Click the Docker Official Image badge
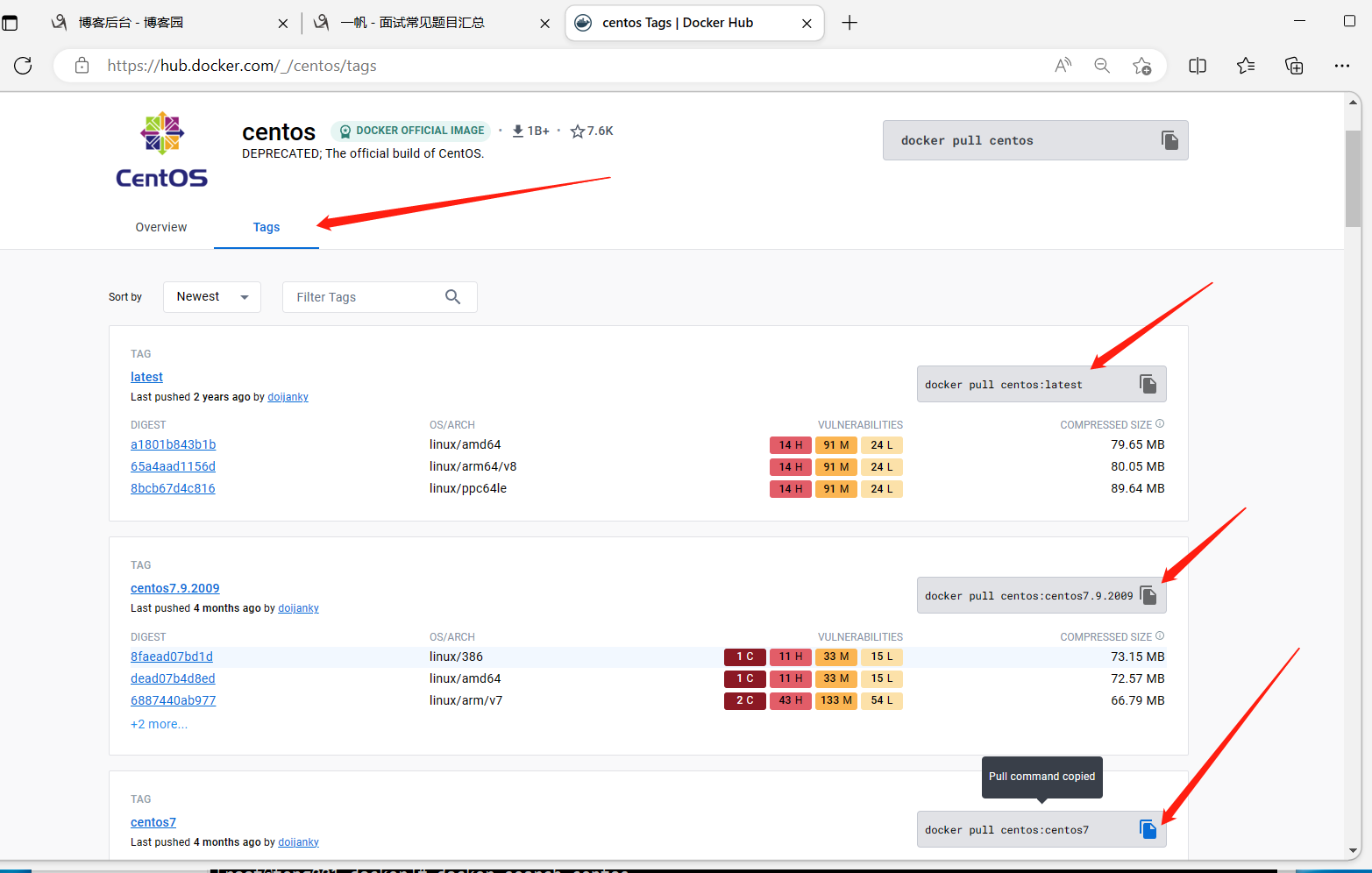 click(x=411, y=131)
